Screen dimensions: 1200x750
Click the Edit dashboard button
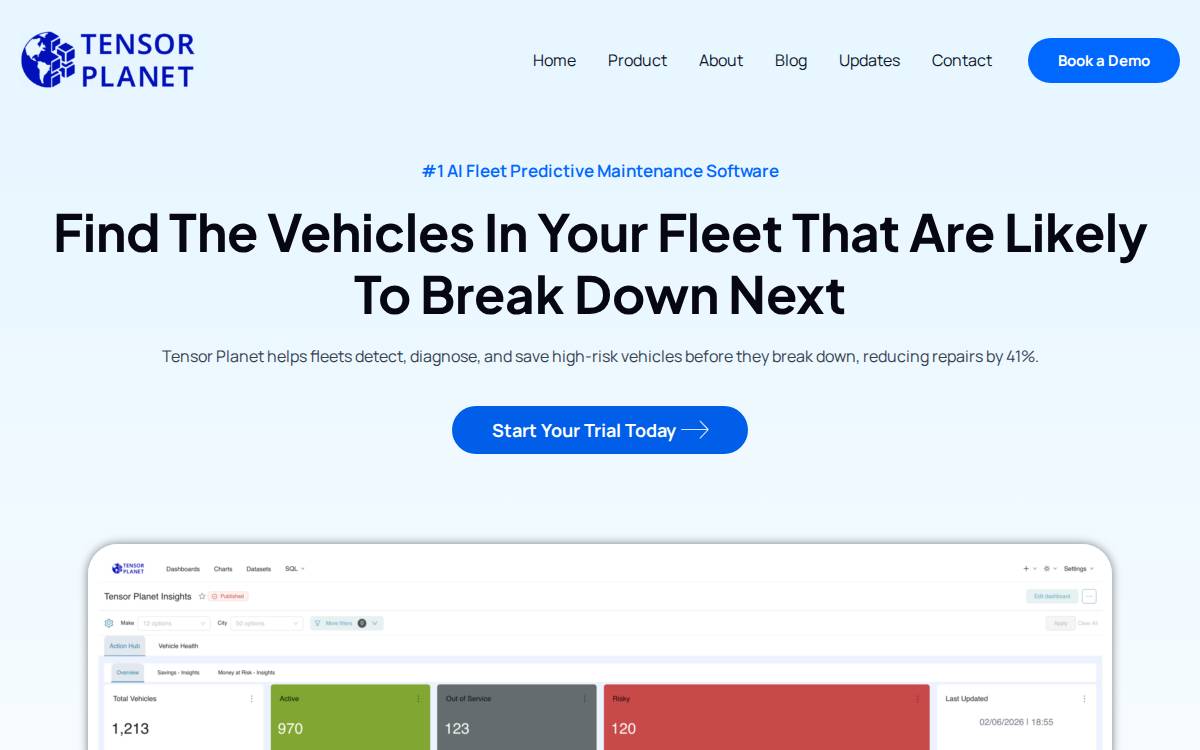[1052, 596]
